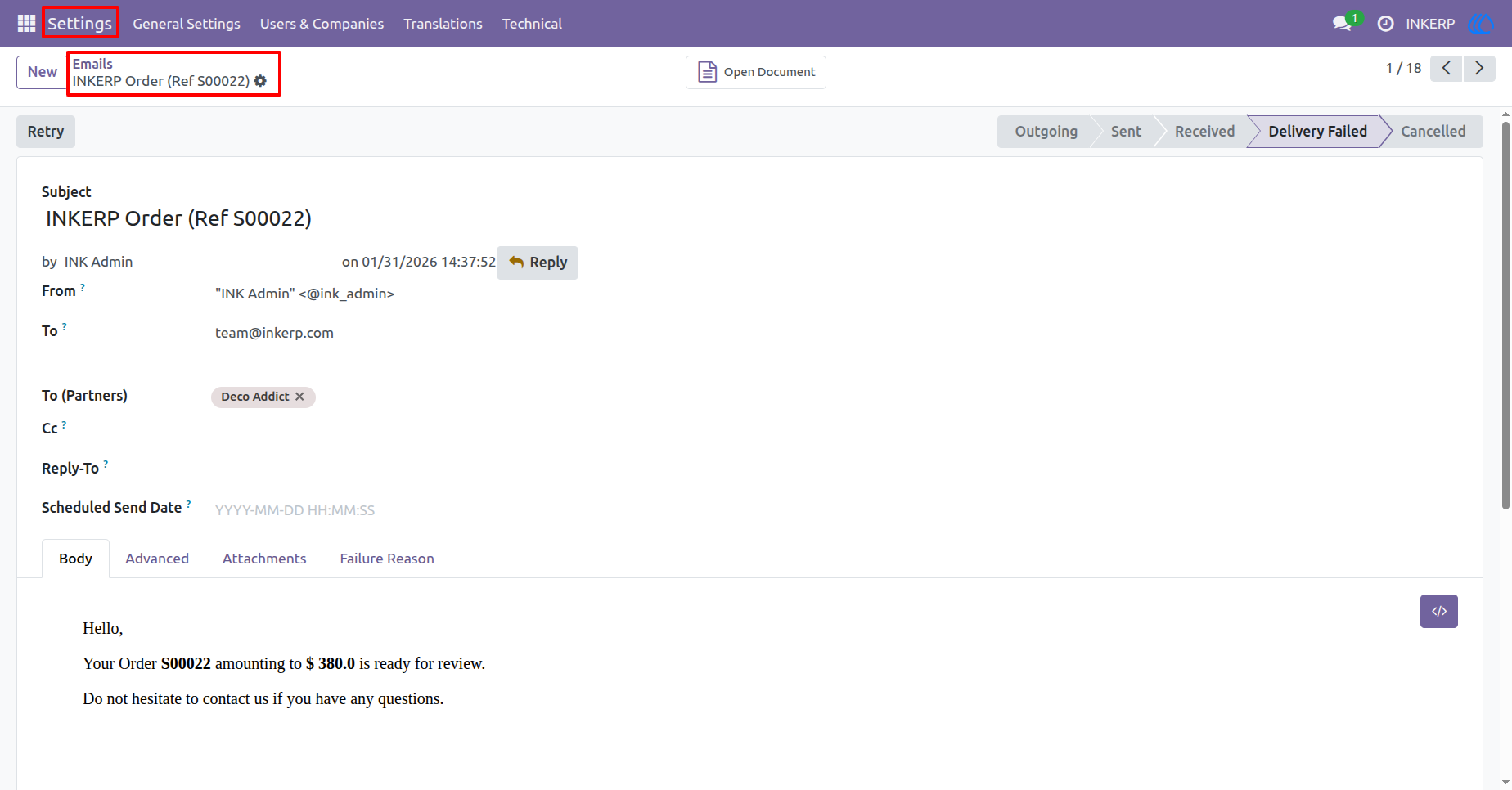Screen dimensions: 1512x790
Task: Switch to the Failure Reason tab
Action: 387,559
